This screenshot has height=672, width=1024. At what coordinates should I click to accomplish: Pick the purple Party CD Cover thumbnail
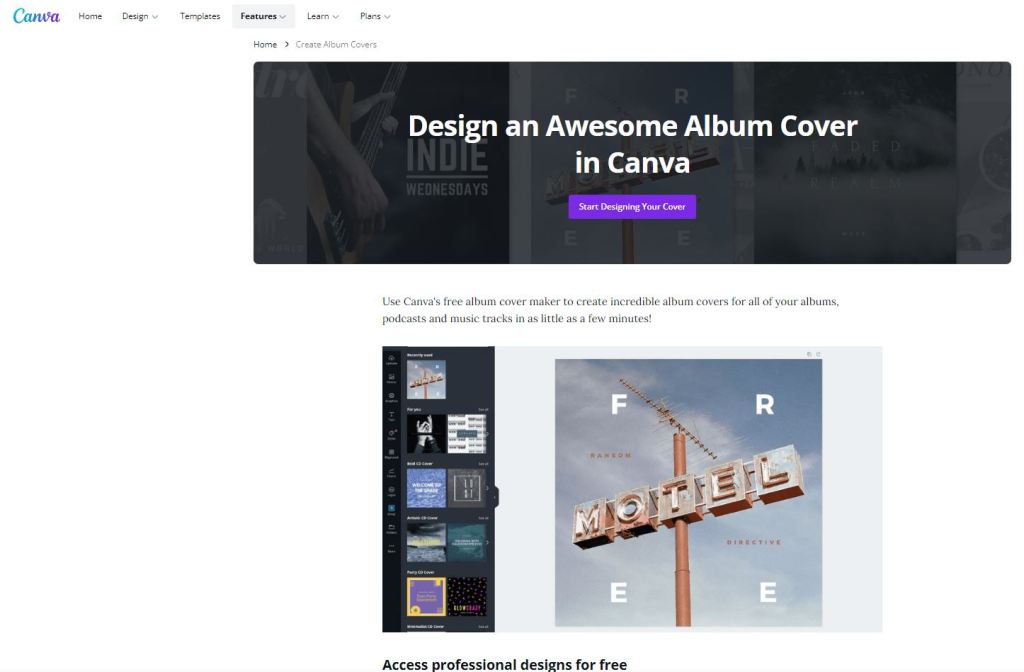pyautogui.click(x=426, y=596)
